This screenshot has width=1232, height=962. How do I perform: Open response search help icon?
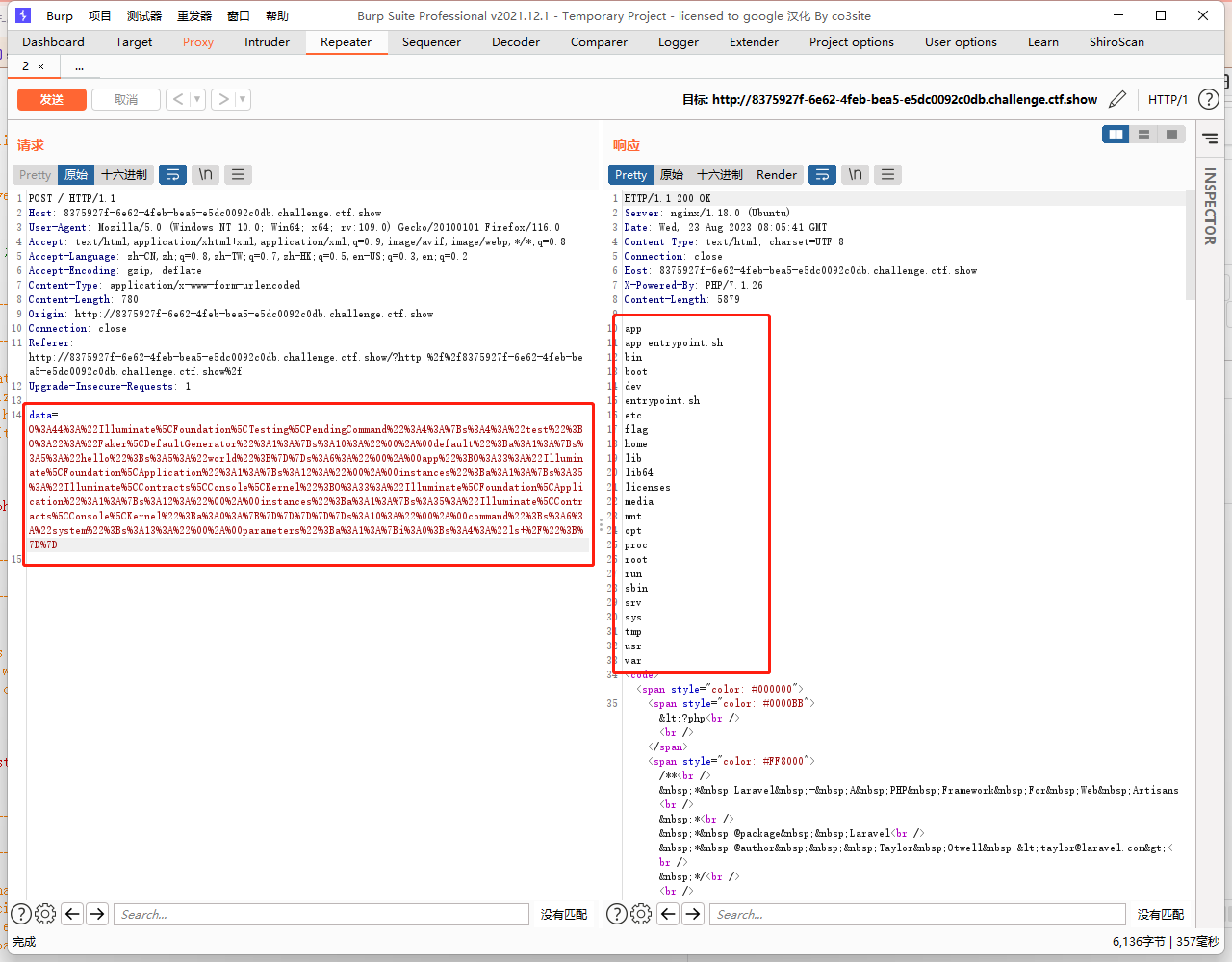[617, 914]
